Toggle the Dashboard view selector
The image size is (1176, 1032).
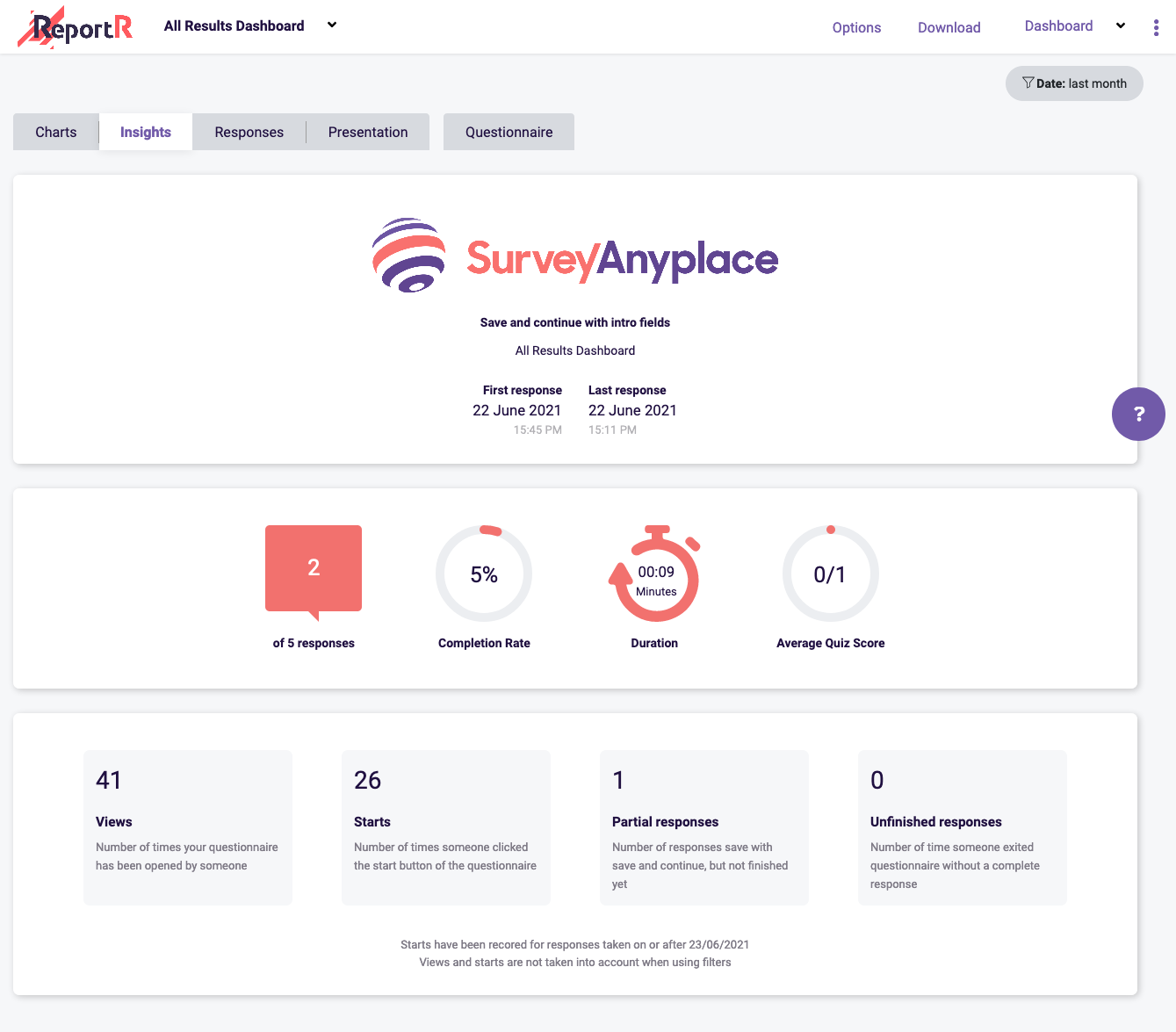1058,25
